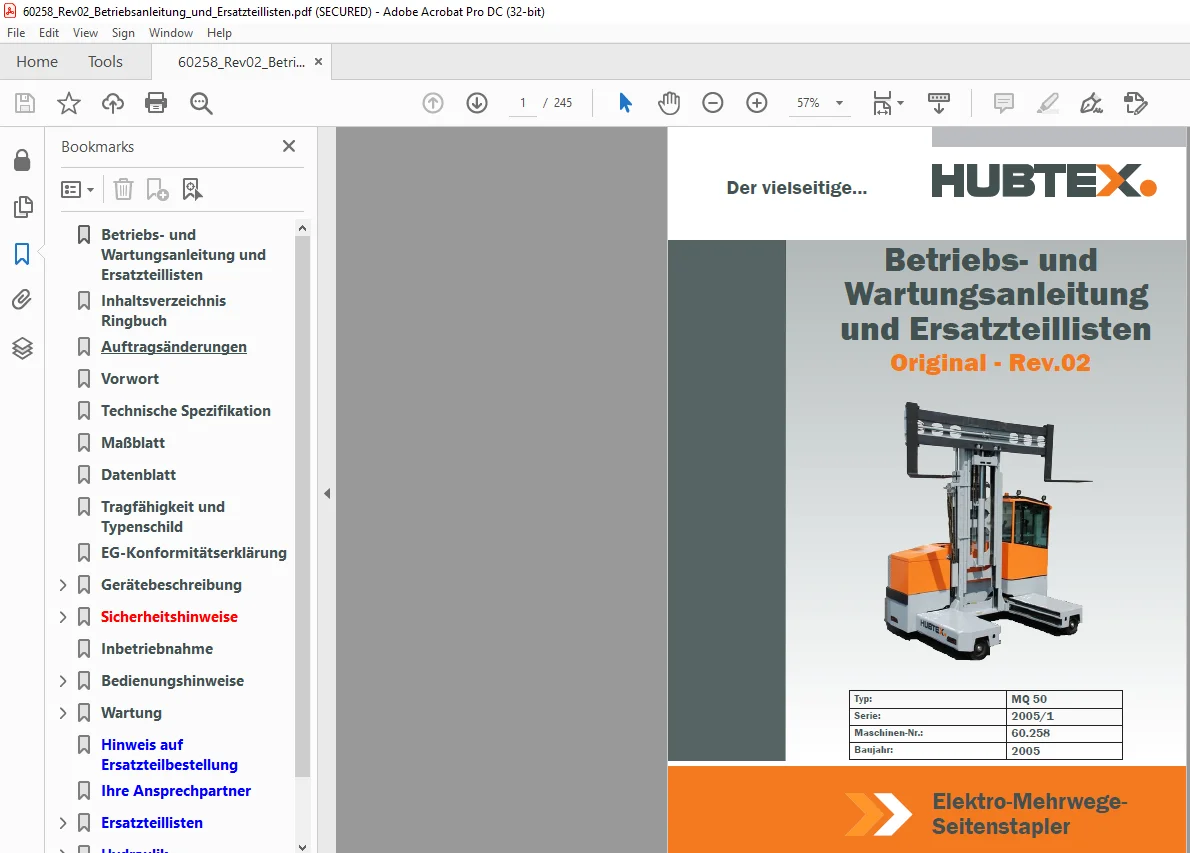Add a comment sticky note
The width and height of the screenshot is (1190, 853).
(x=1003, y=102)
